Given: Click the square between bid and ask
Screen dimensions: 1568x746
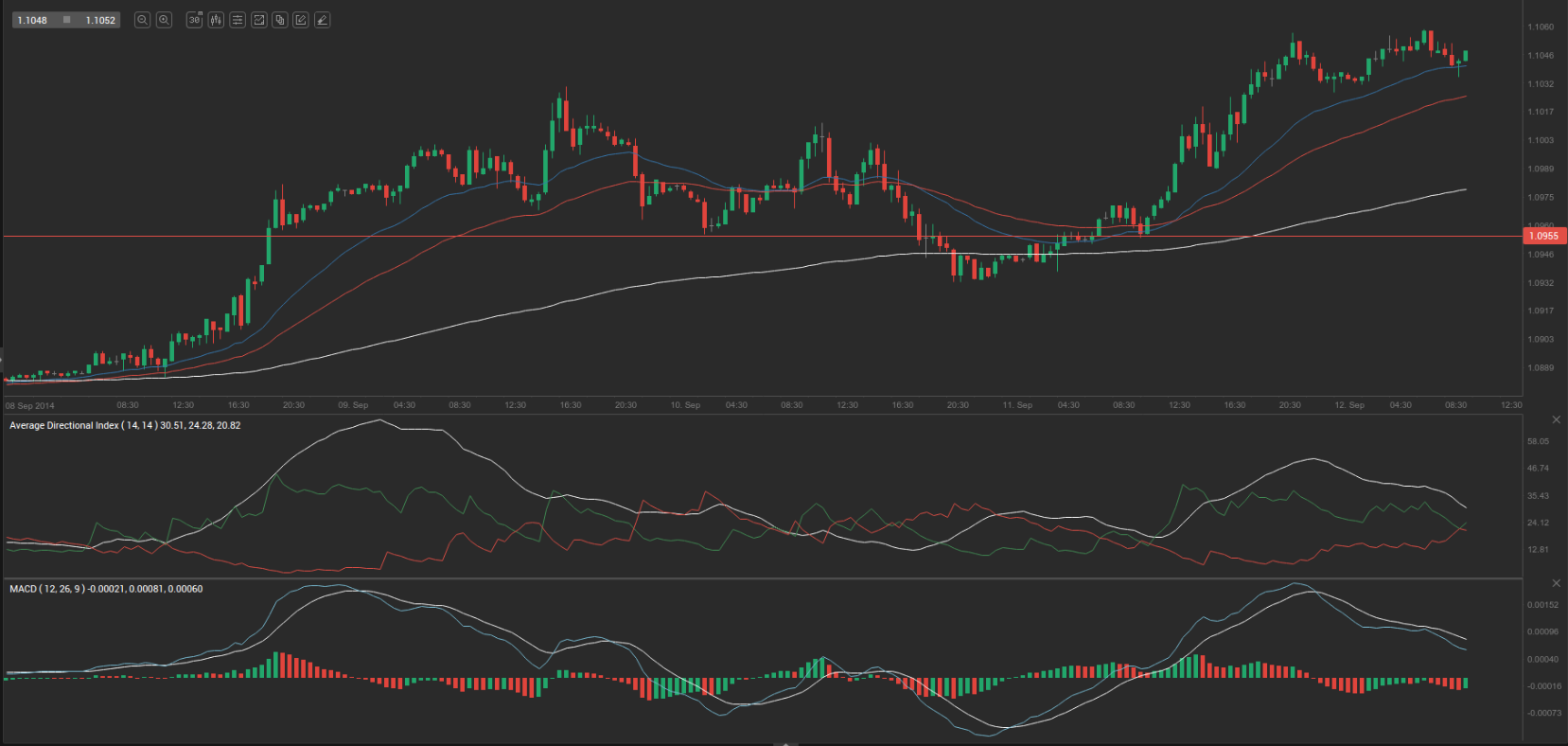Looking at the screenshot, I should point(66,20).
